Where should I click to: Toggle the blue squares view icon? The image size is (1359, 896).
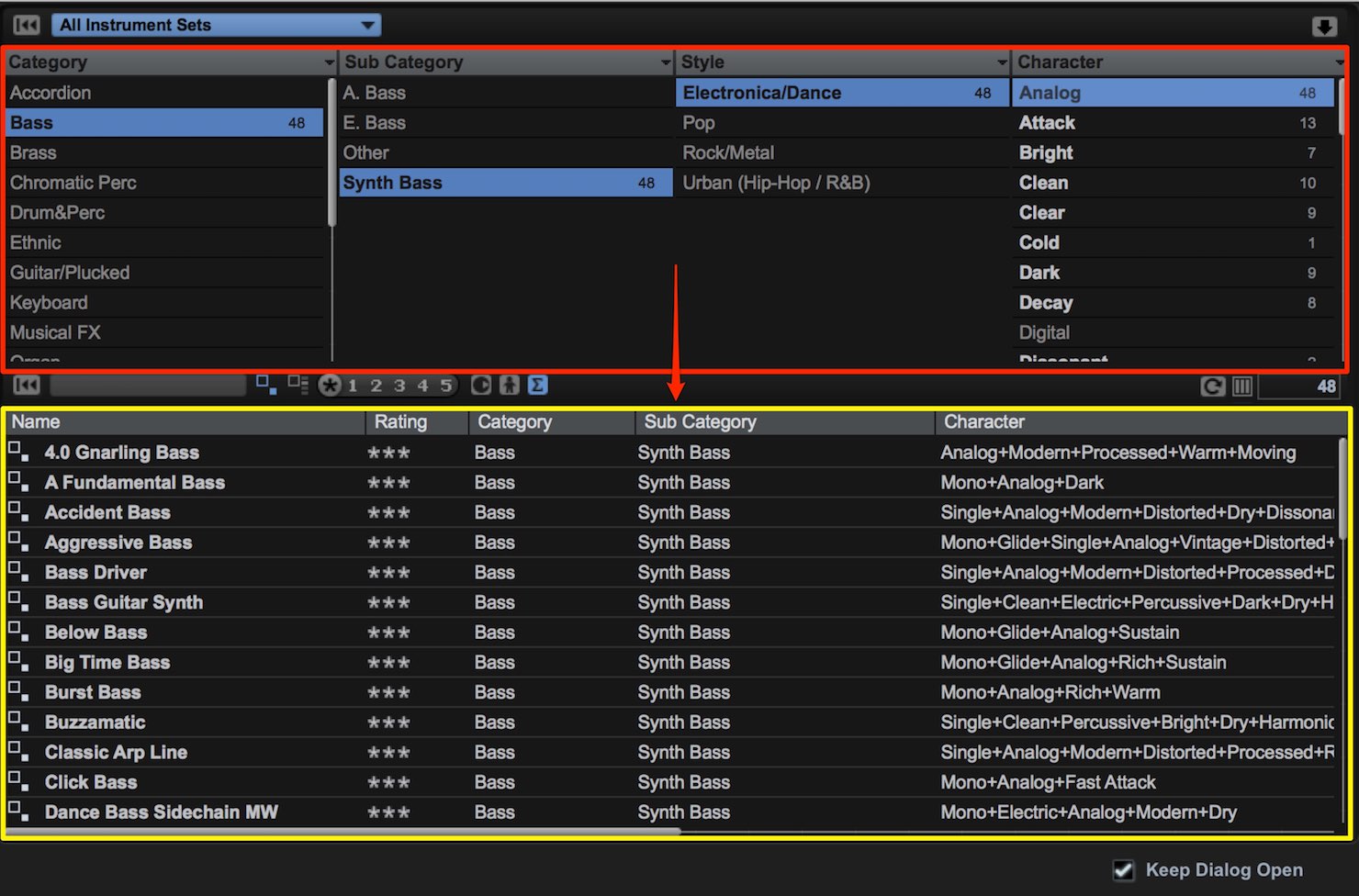(266, 385)
